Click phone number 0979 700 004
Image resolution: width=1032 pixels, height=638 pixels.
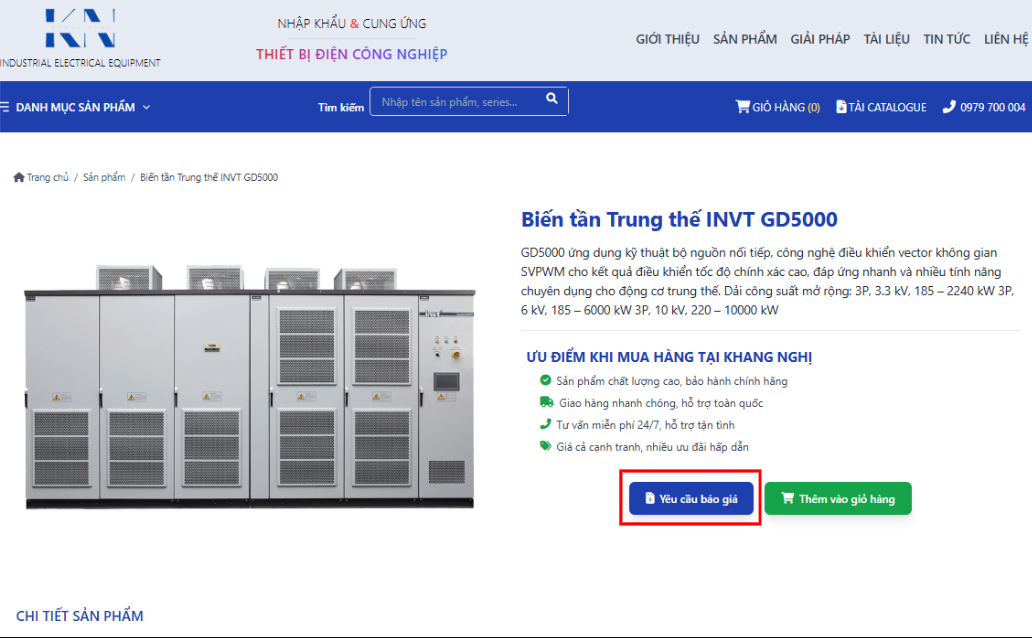pyautogui.click(x=993, y=107)
